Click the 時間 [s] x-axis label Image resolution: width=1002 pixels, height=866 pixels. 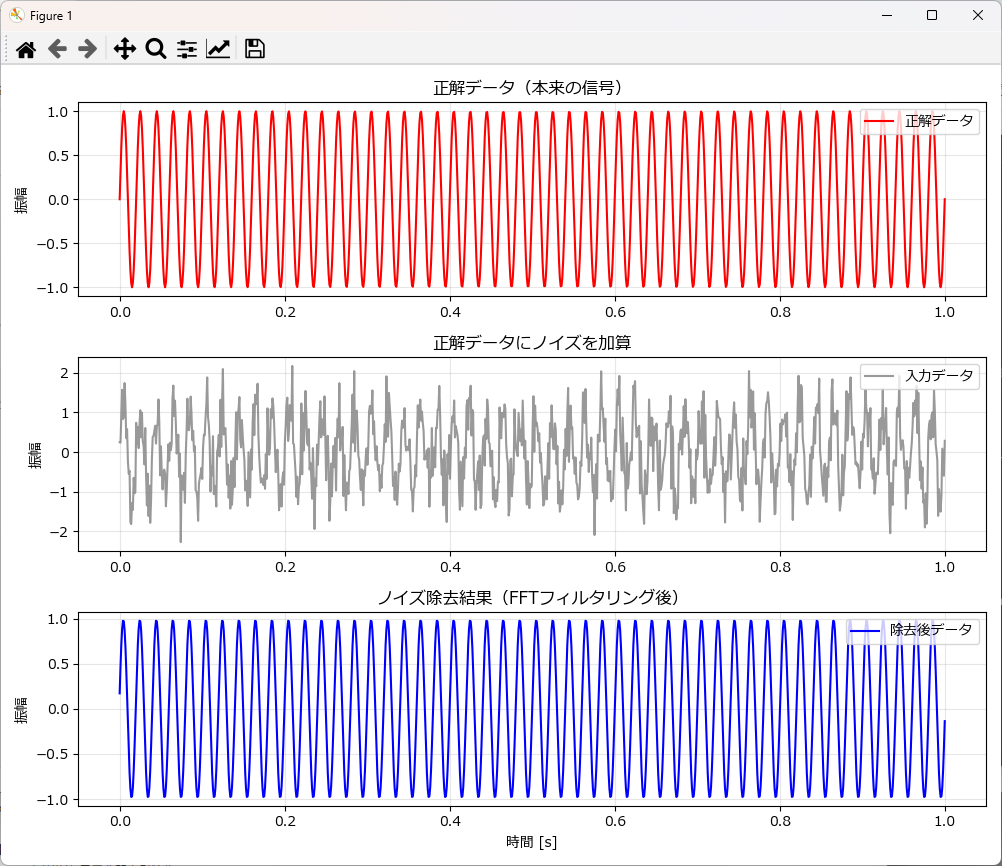(531, 842)
